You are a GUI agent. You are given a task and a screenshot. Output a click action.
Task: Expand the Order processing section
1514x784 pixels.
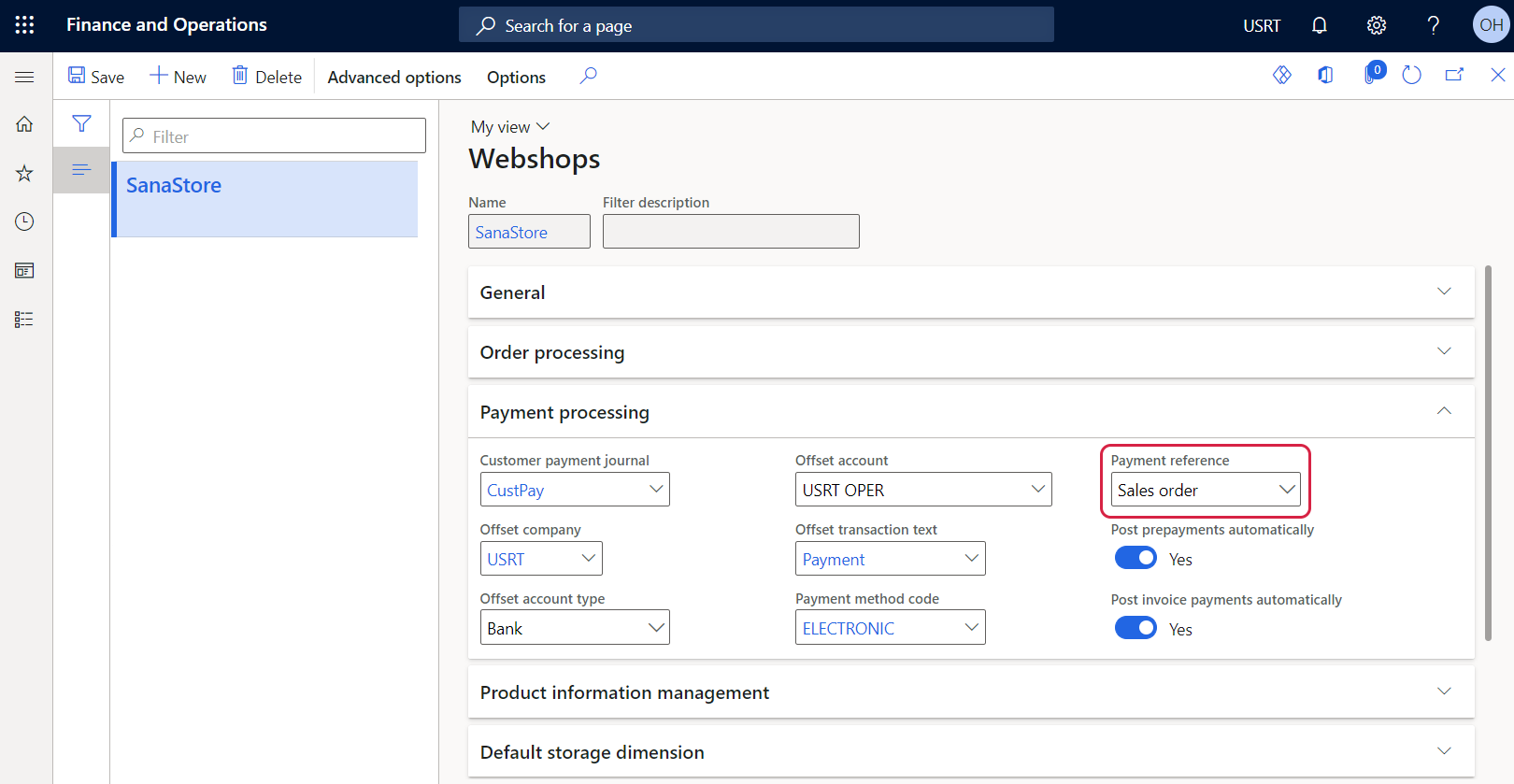pos(970,352)
